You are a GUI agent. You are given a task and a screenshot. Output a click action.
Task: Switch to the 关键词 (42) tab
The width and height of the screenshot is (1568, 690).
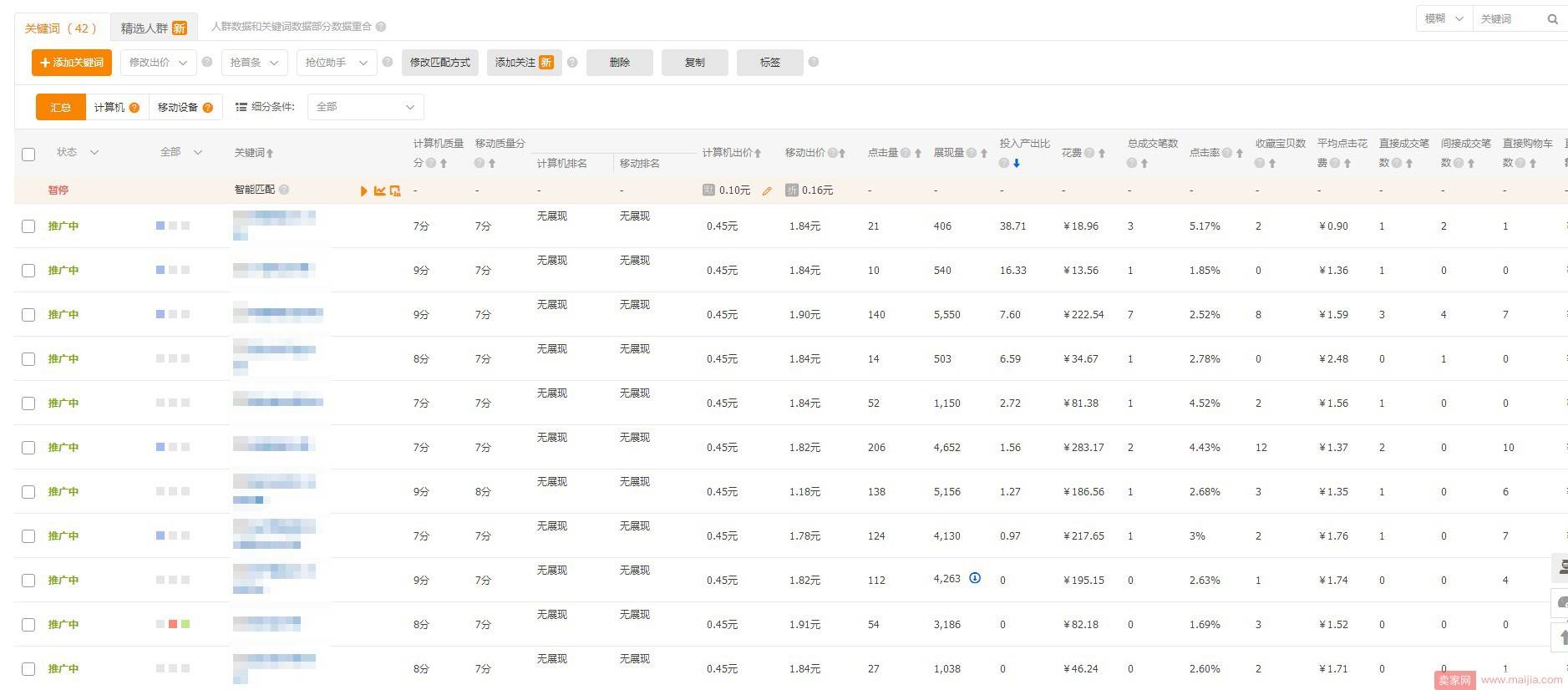click(x=61, y=28)
